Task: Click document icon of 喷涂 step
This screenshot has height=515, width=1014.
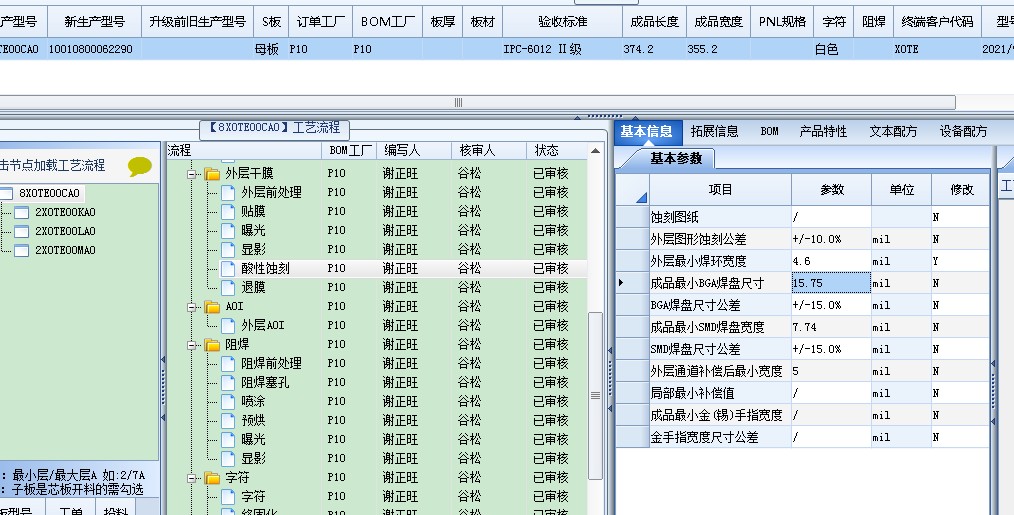Action: [228, 401]
